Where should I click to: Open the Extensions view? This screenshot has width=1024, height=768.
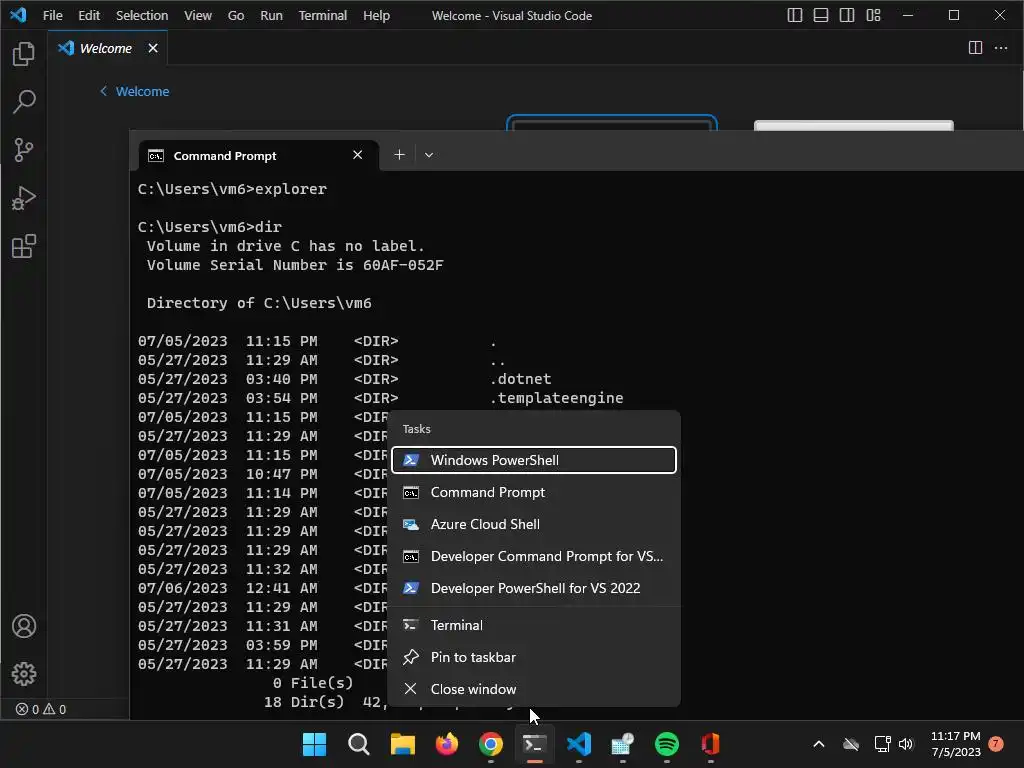pyautogui.click(x=24, y=246)
